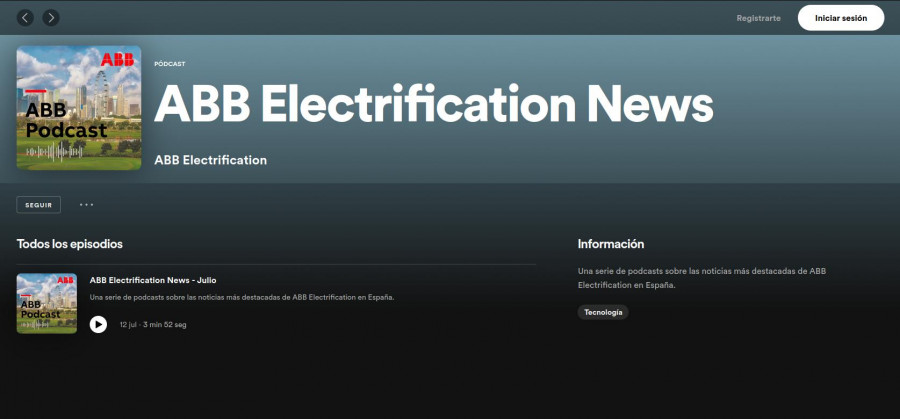Click the Todos los episodios heading

pyautogui.click(x=69, y=244)
